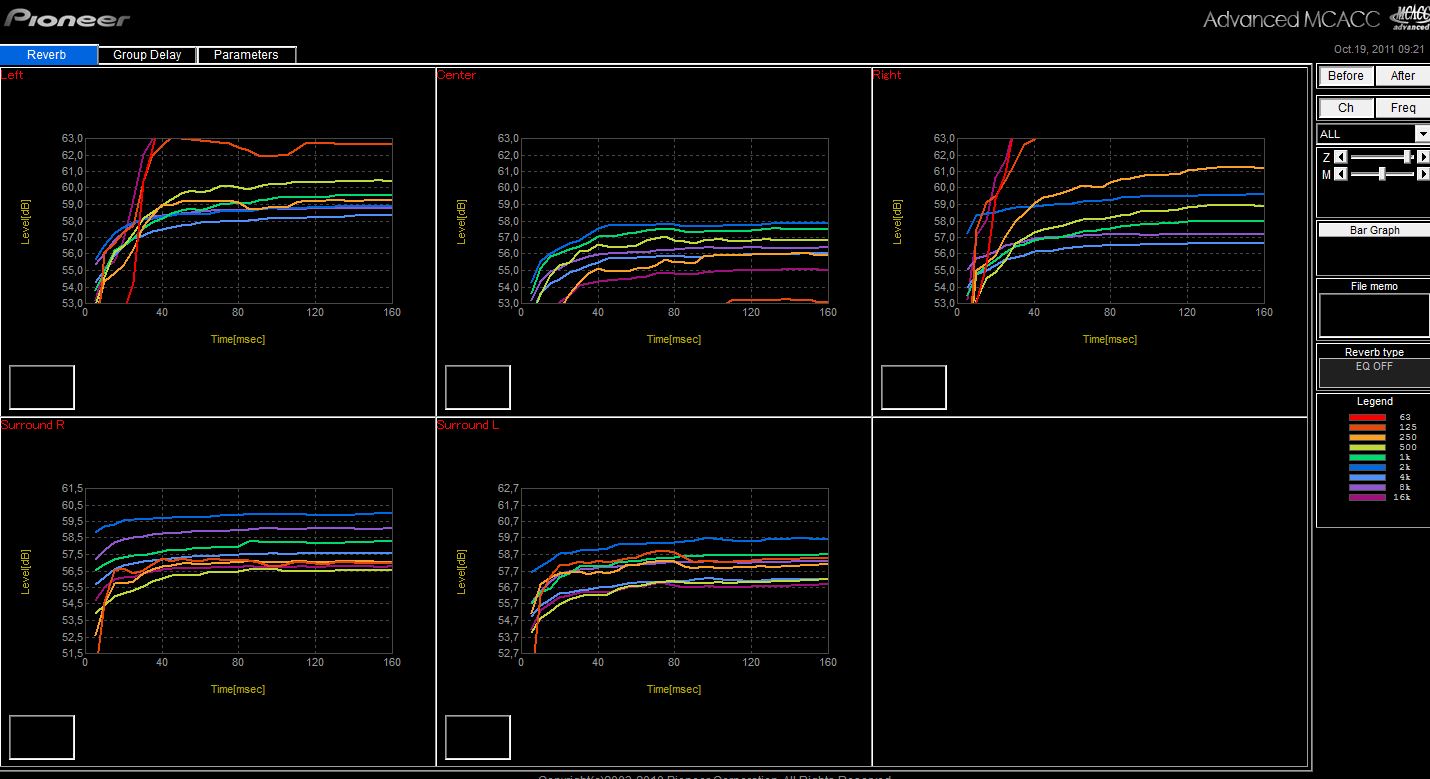Image resolution: width=1430 pixels, height=779 pixels.
Task: Toggle the Before view
Action: click(x=1345, y=76)
